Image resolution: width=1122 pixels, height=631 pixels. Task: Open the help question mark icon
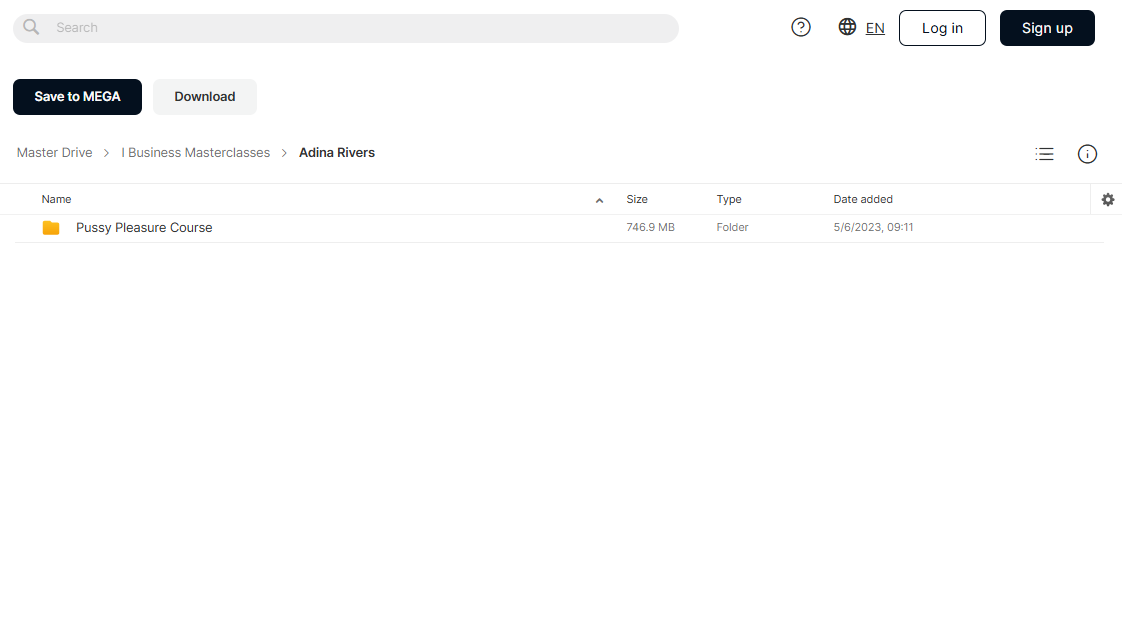pos(801,27)
